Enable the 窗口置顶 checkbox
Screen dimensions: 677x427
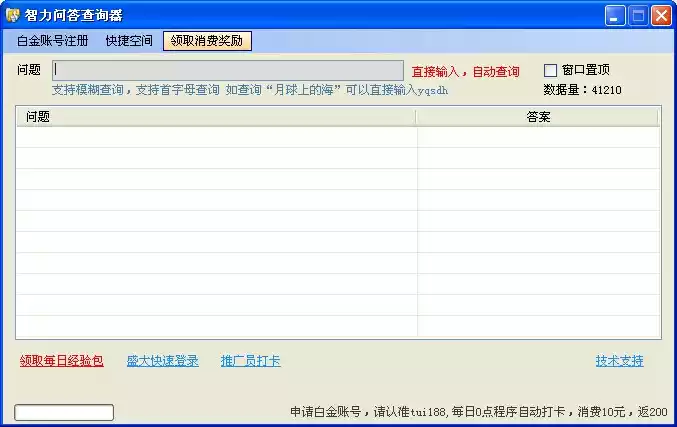pos(550,70)
